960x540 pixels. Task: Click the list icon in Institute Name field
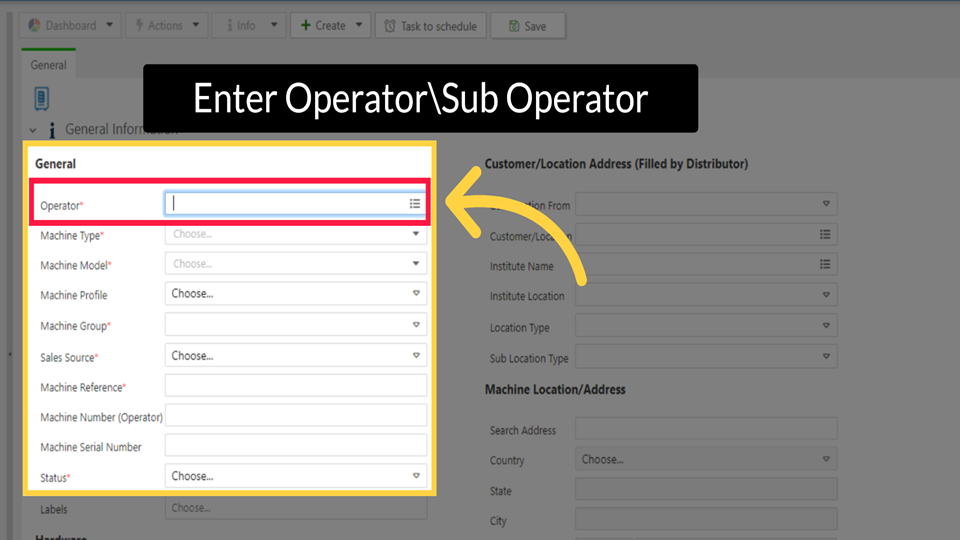(x=825, y=265)
